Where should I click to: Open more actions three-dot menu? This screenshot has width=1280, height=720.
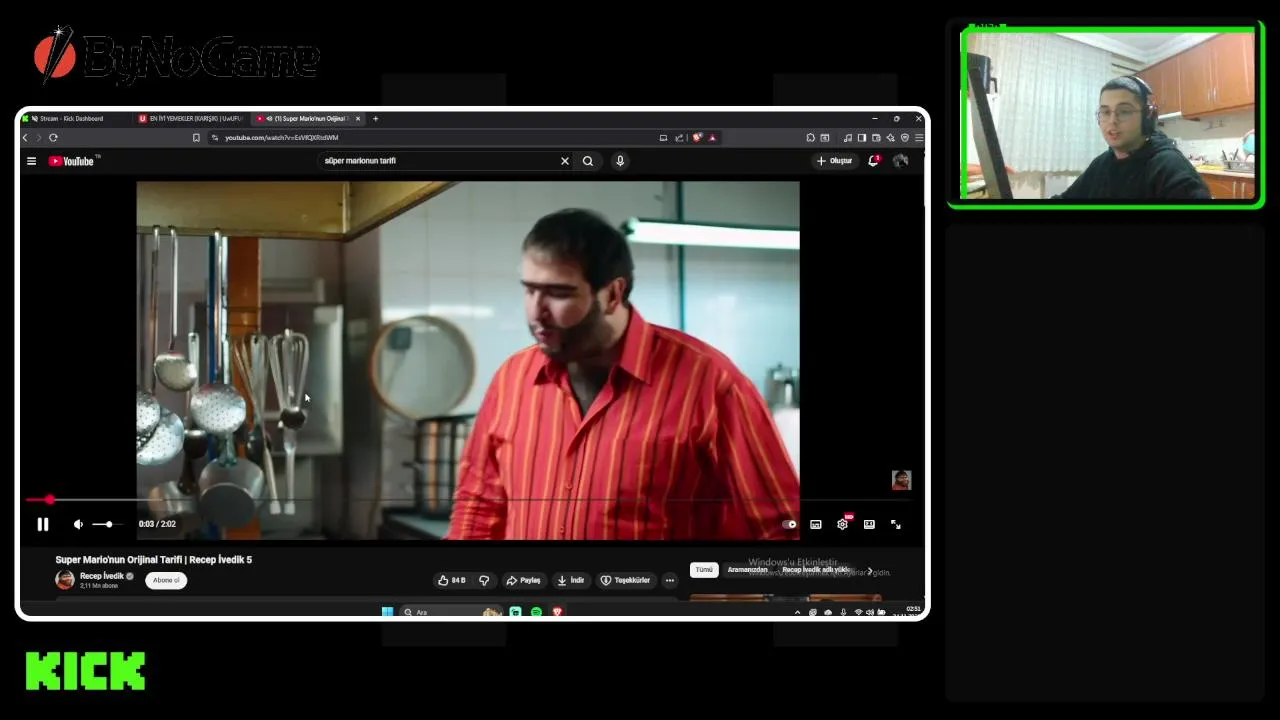[x=670, y=580]
